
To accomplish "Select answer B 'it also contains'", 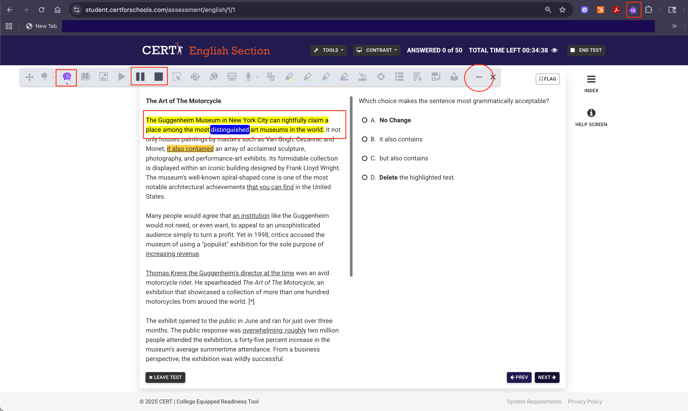I will 365,139.
